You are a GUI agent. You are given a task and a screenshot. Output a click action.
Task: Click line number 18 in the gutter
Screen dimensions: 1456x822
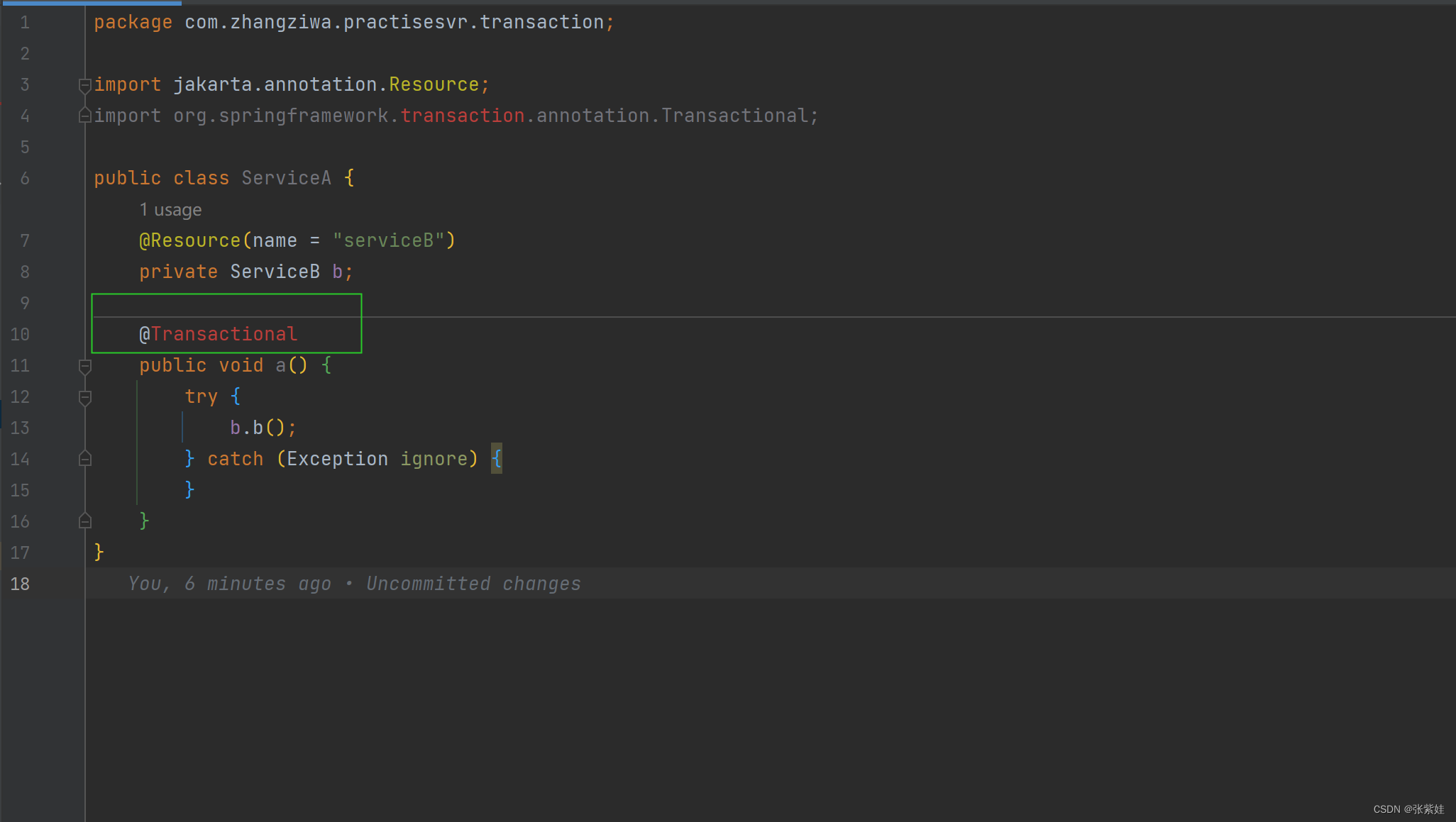click(20, 584)
